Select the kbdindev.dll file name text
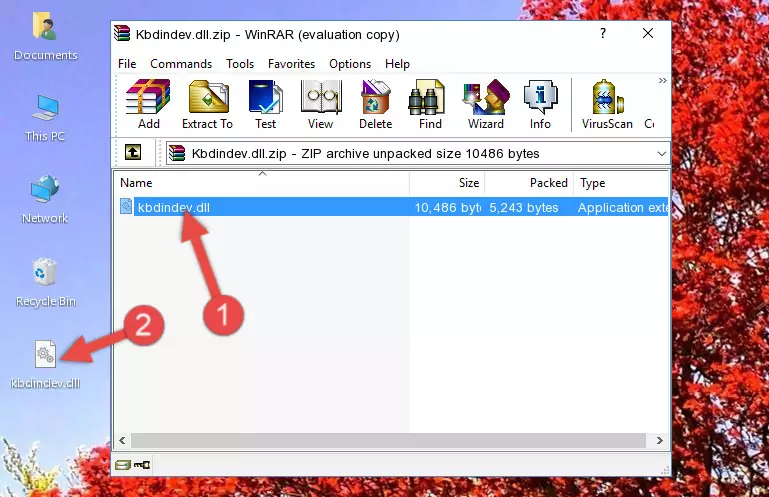This screenshot has height=497, width=769. pyautogui.click(x=174, y=207)
